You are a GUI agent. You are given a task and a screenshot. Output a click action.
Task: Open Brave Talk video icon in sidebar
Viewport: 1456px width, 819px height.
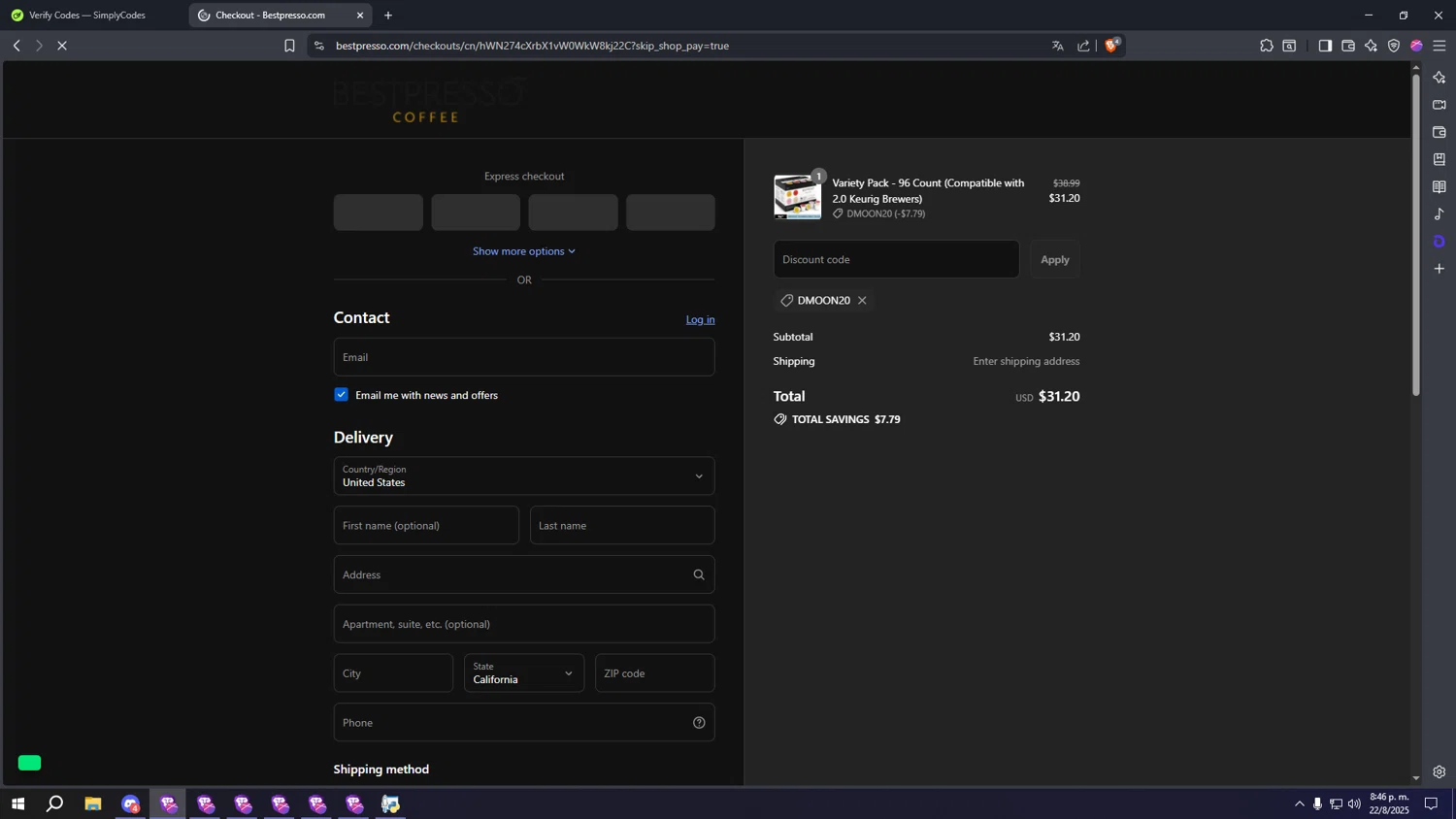click(1439, 105)
